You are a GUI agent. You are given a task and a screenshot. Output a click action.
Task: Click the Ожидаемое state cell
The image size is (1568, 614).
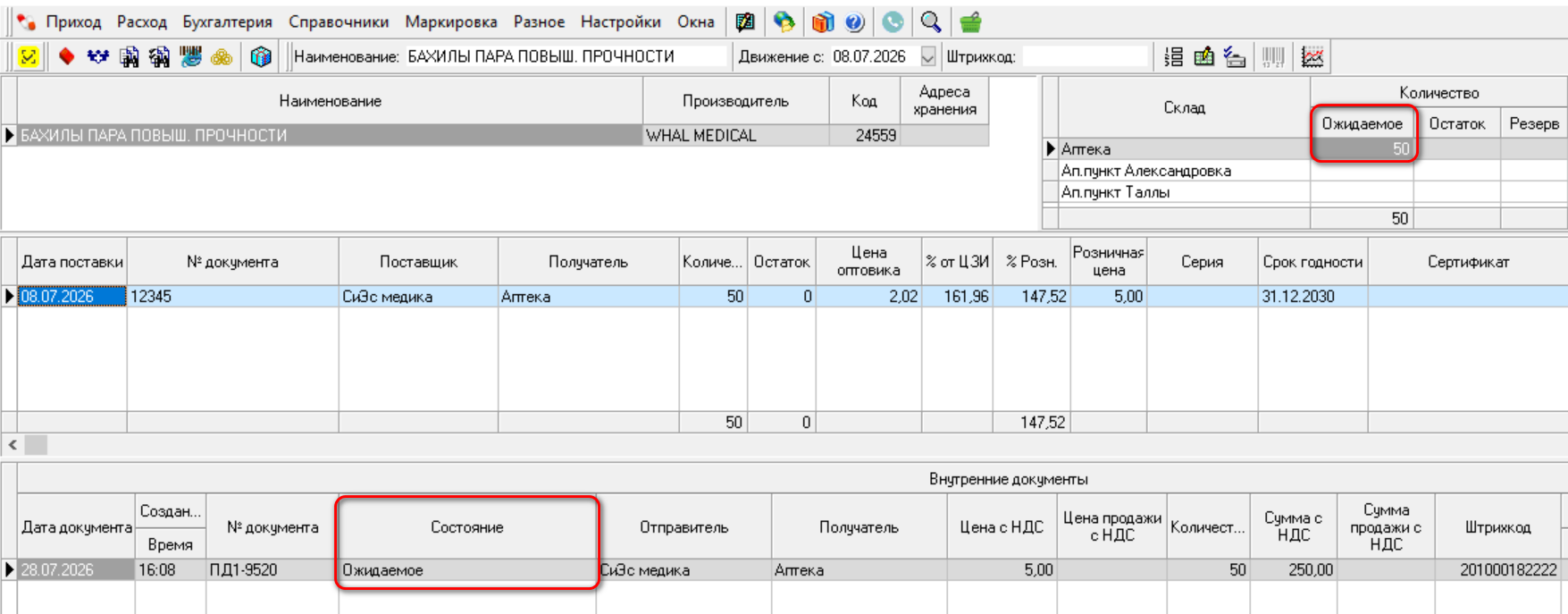pos(467,569)
